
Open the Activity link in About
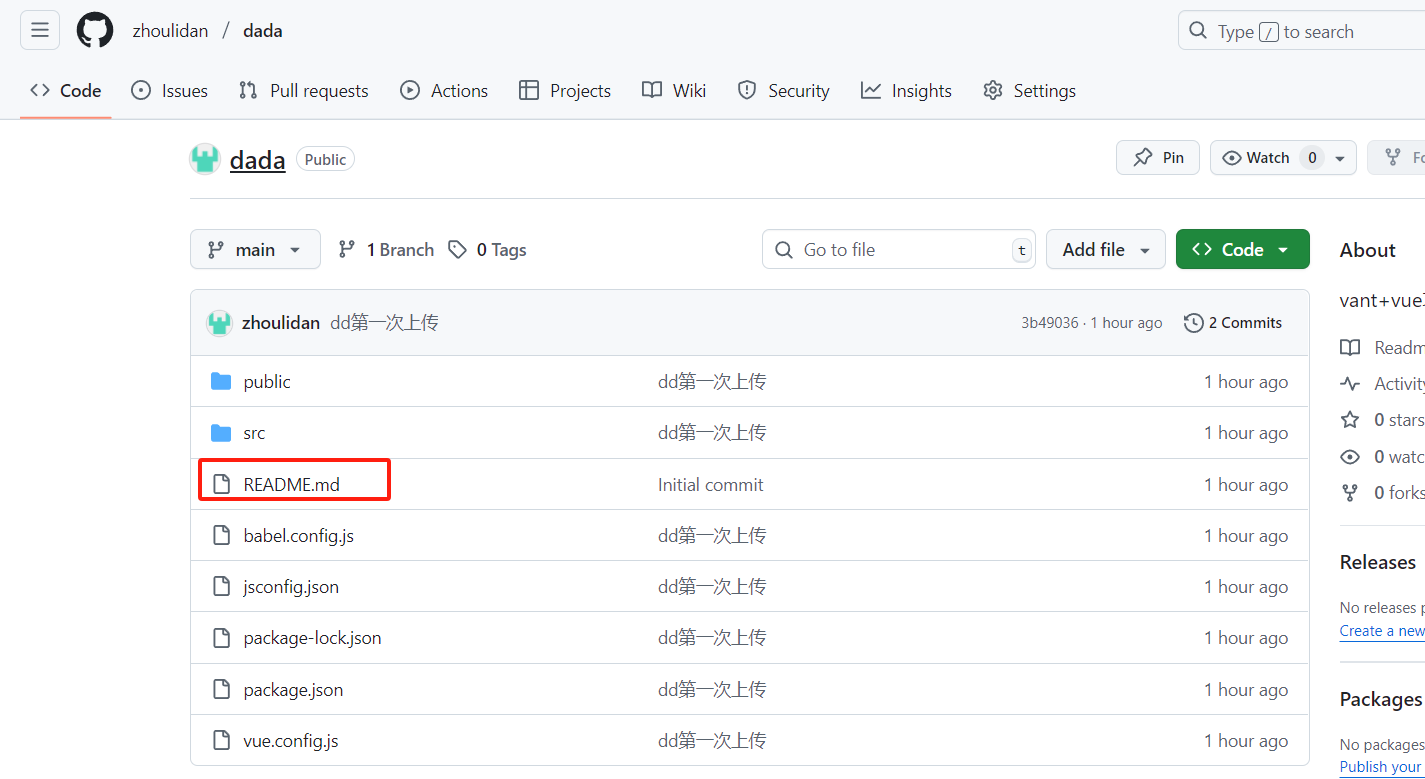coord(1383,384)
